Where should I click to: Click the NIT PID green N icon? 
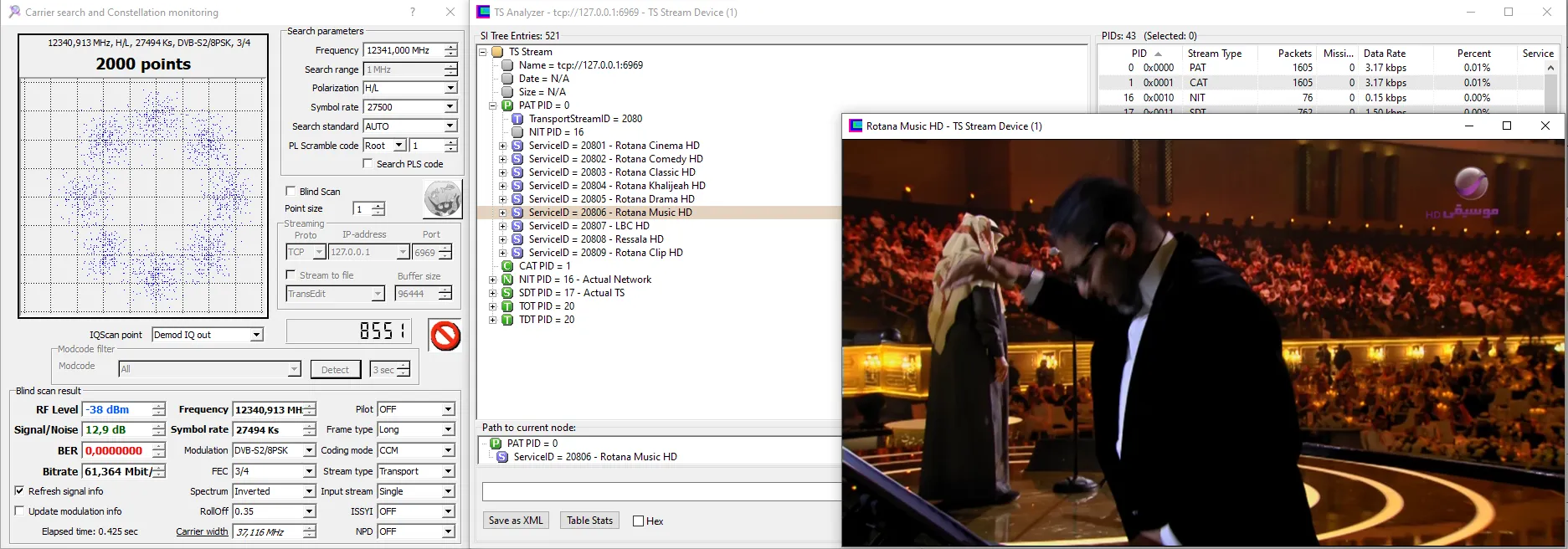tap(507, 280)
